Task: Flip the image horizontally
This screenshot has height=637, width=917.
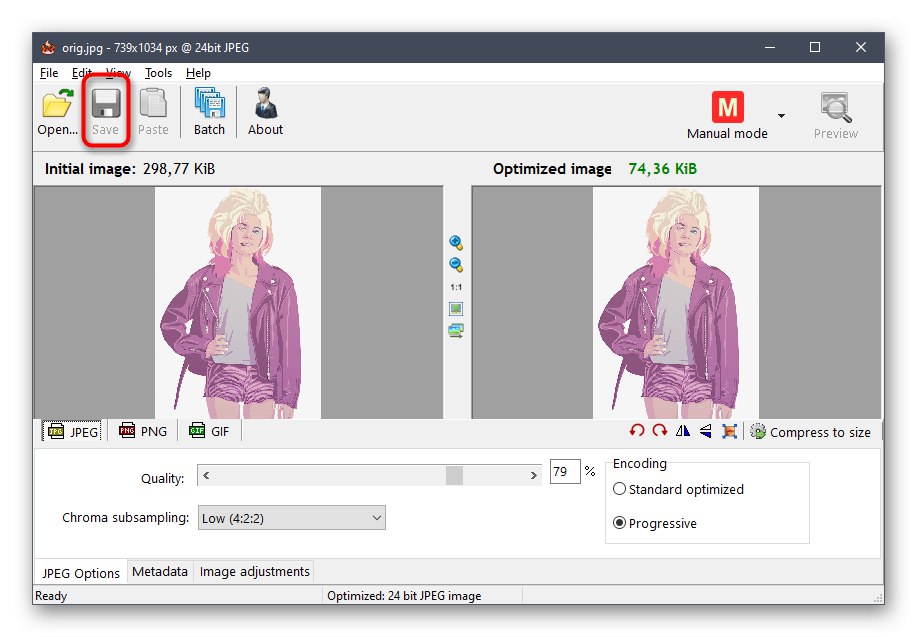Action: pos(682,431)
